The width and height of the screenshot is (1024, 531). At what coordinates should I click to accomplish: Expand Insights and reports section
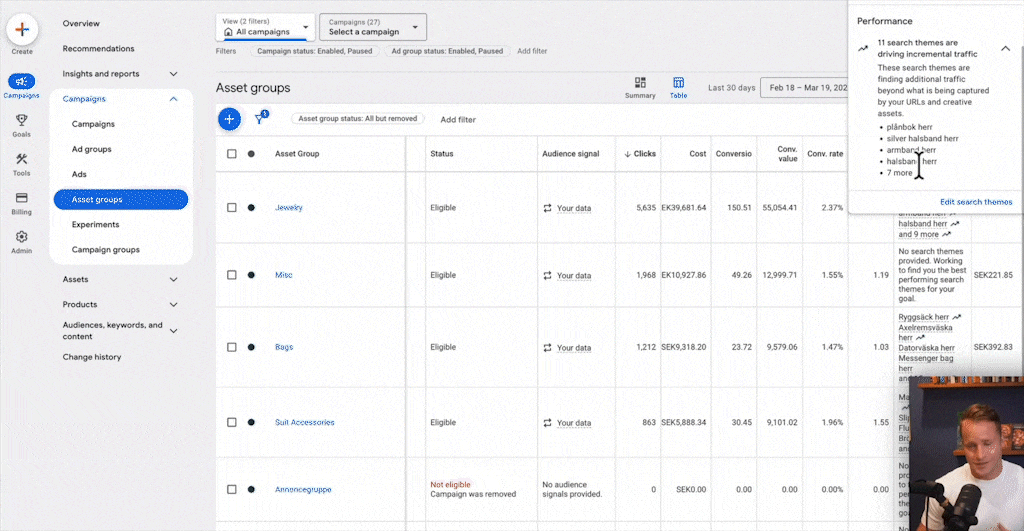[120, 74]
